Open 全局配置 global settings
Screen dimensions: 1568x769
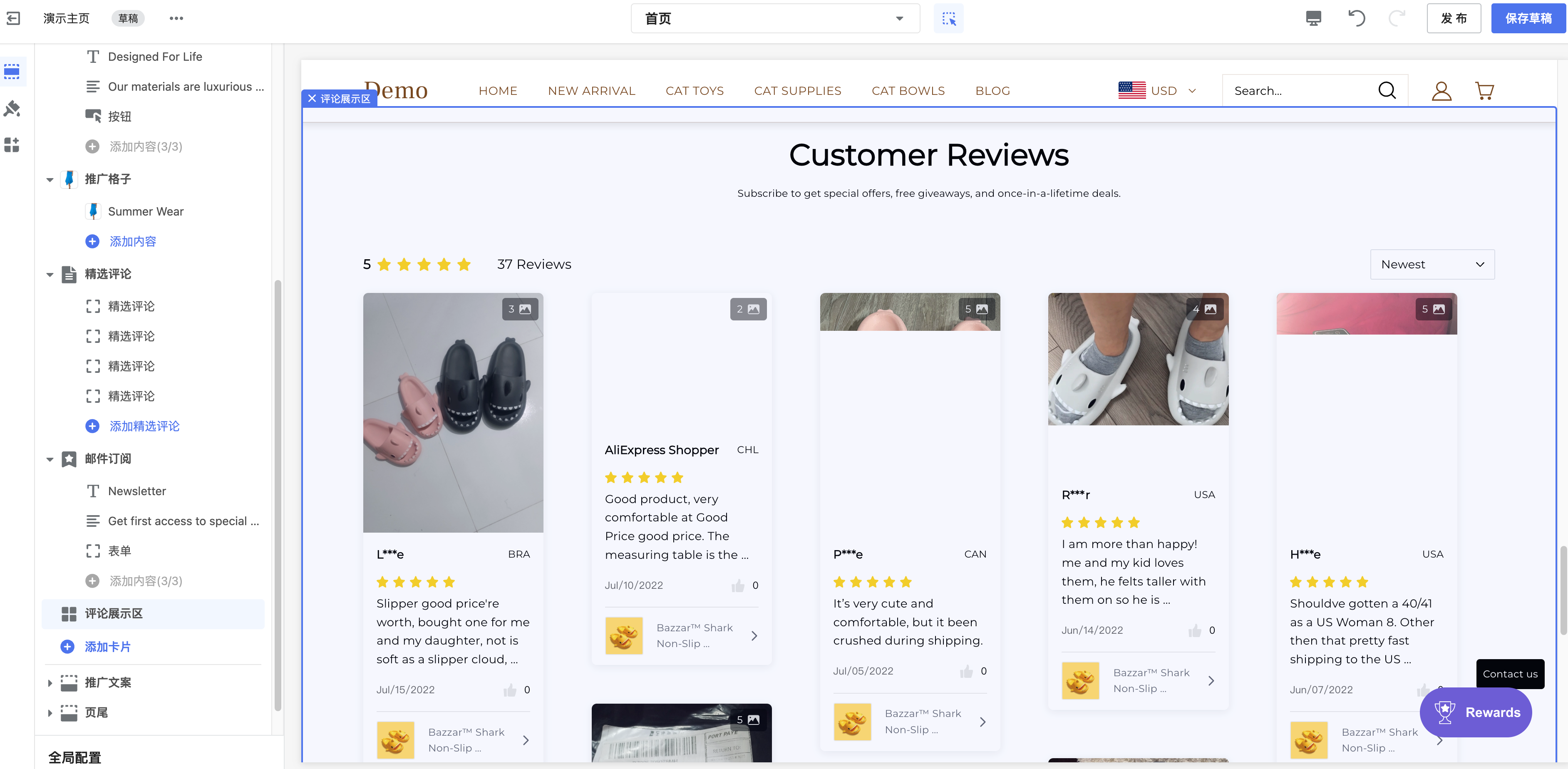(75, 757)
